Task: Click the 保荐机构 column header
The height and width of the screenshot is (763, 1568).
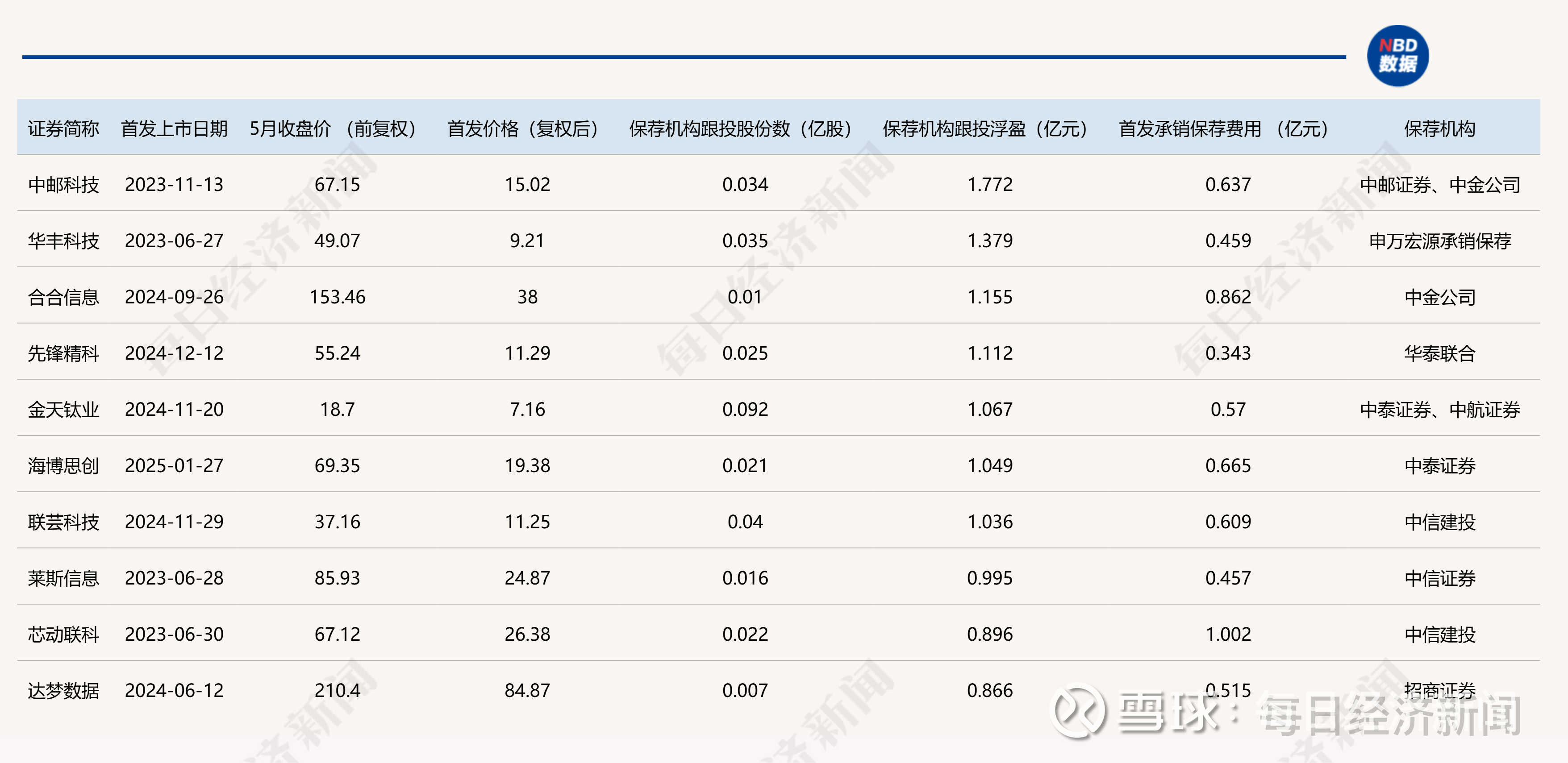Action: 1439,129
